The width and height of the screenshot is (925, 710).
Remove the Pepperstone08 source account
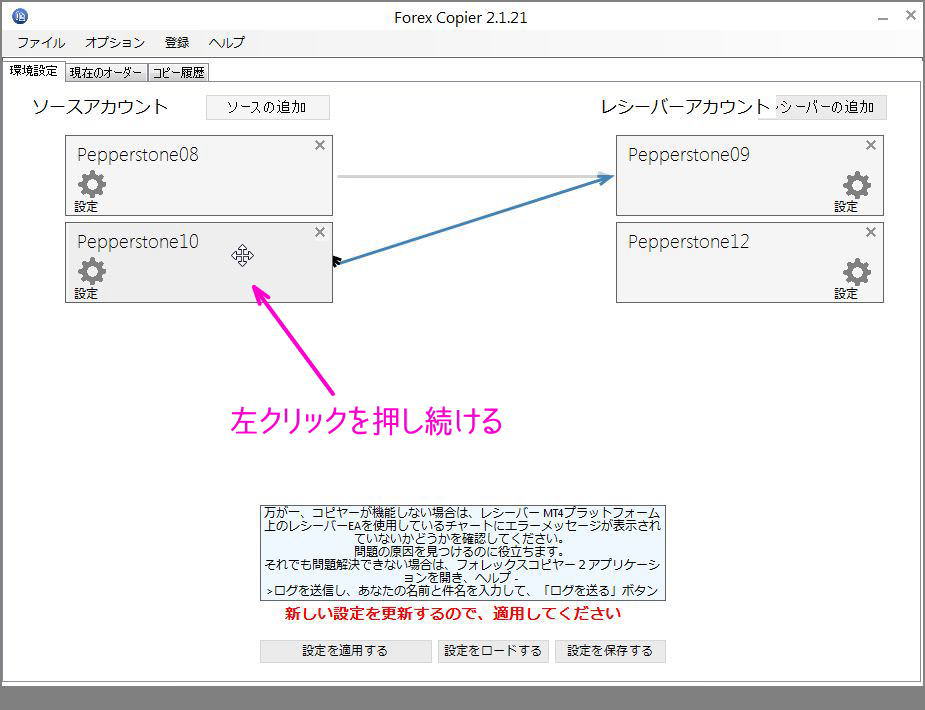pos(320,145)
